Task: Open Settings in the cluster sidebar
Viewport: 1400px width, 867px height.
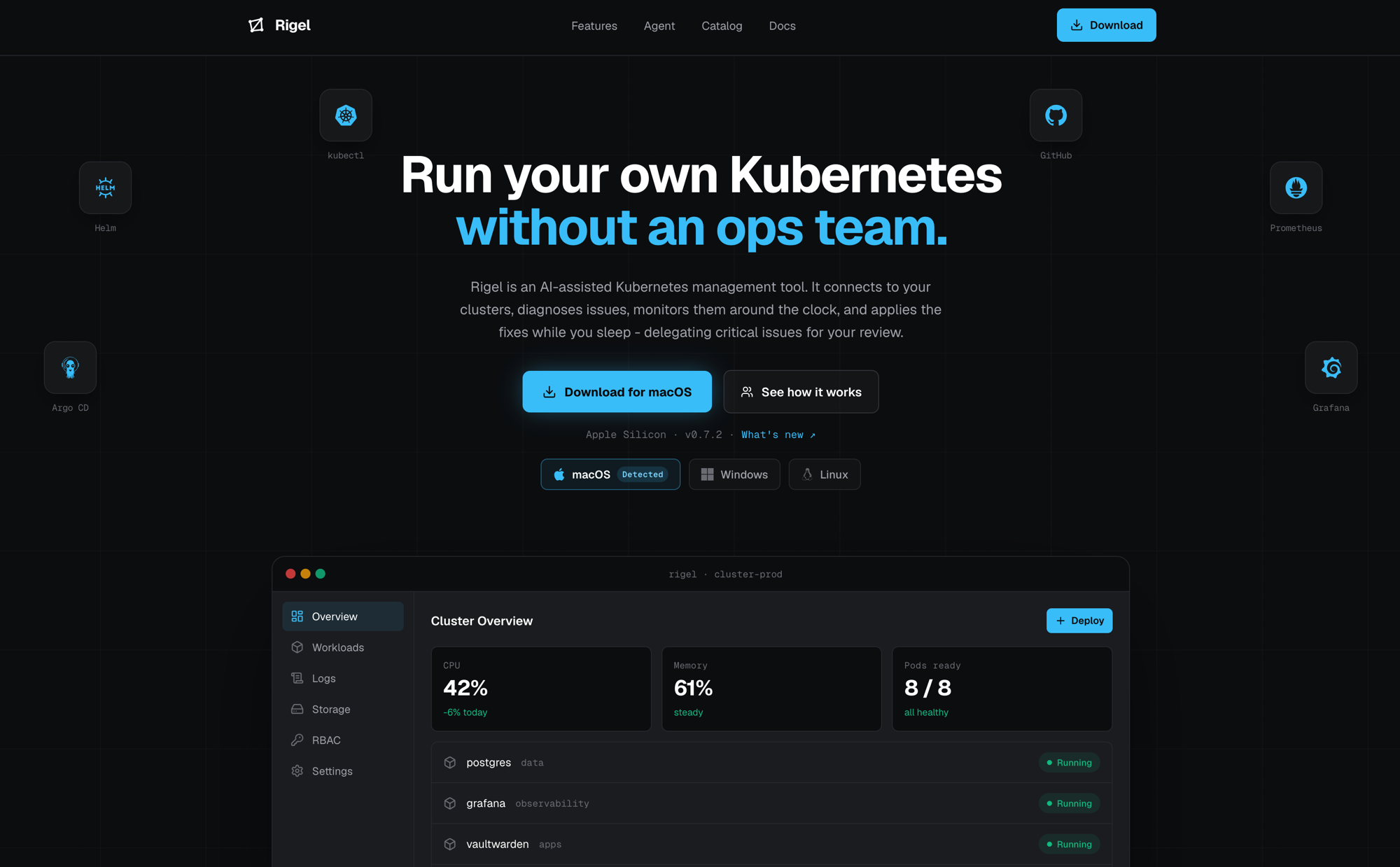Action: coord(343,770)
